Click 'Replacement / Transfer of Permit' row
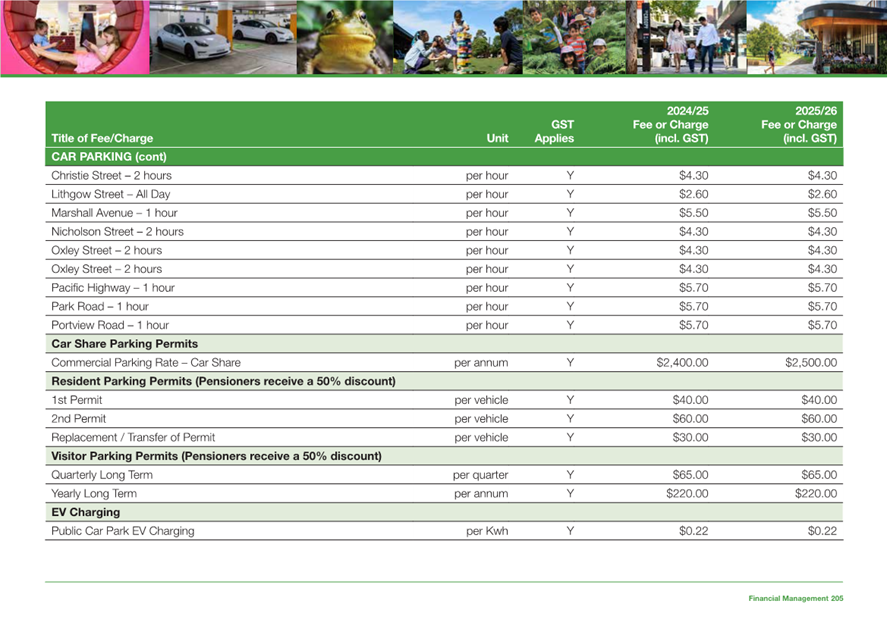Screen dimensions: 887x626 133,437
